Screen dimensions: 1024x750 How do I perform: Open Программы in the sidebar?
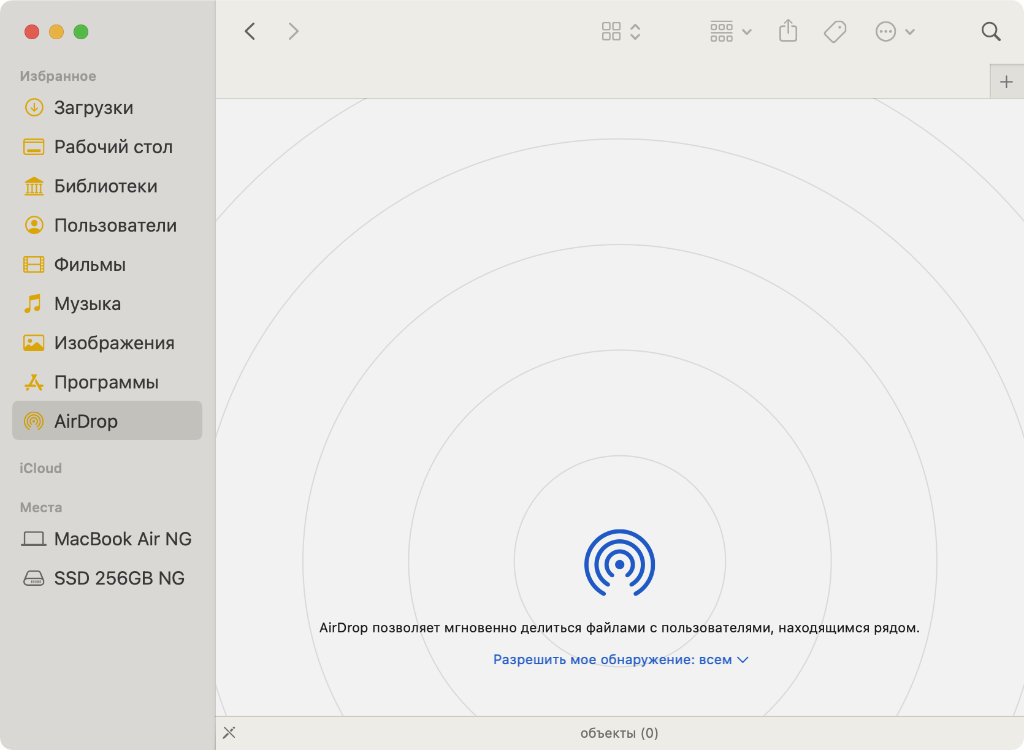106,382
